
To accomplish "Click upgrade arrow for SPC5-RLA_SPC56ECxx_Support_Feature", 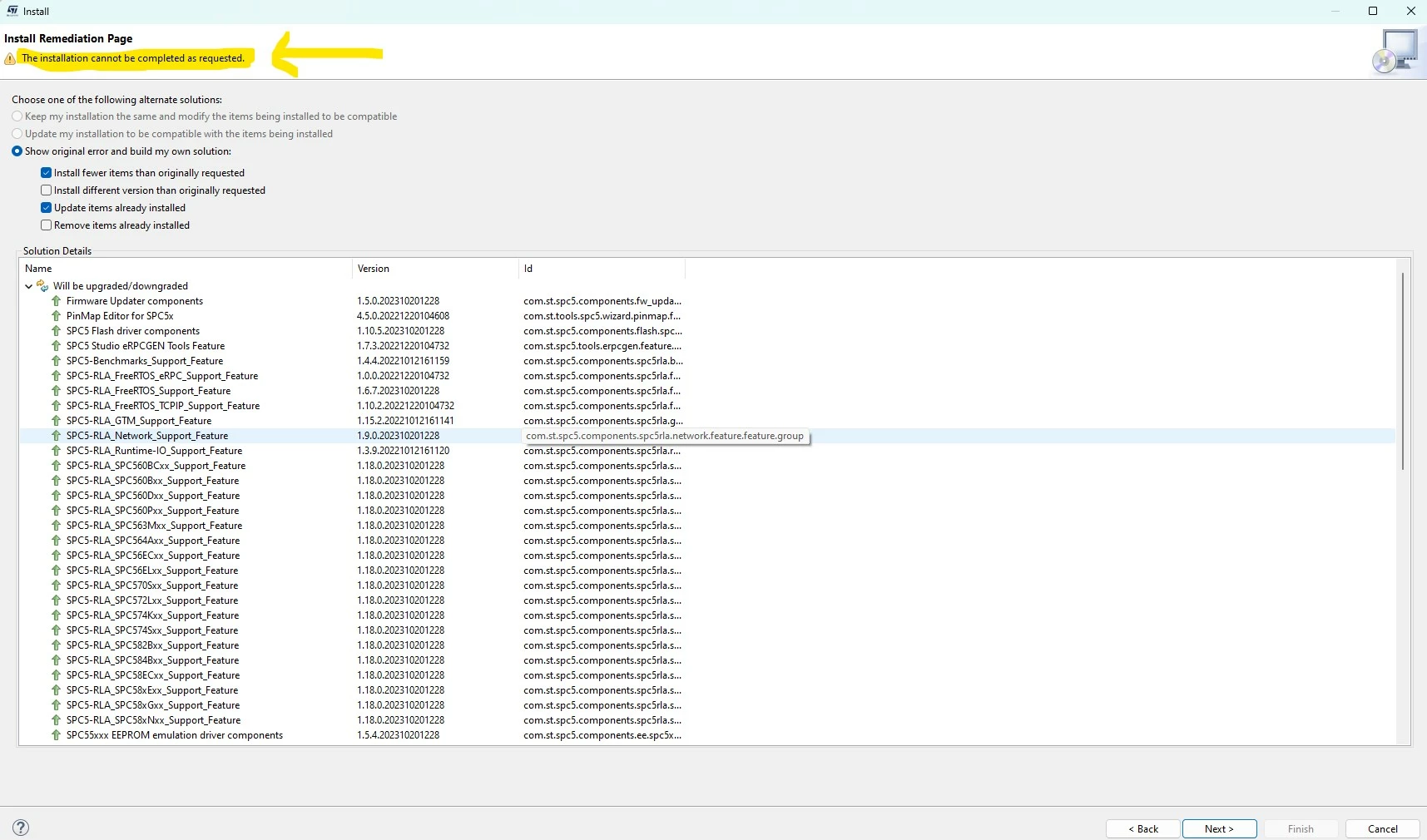I will 57,556.
